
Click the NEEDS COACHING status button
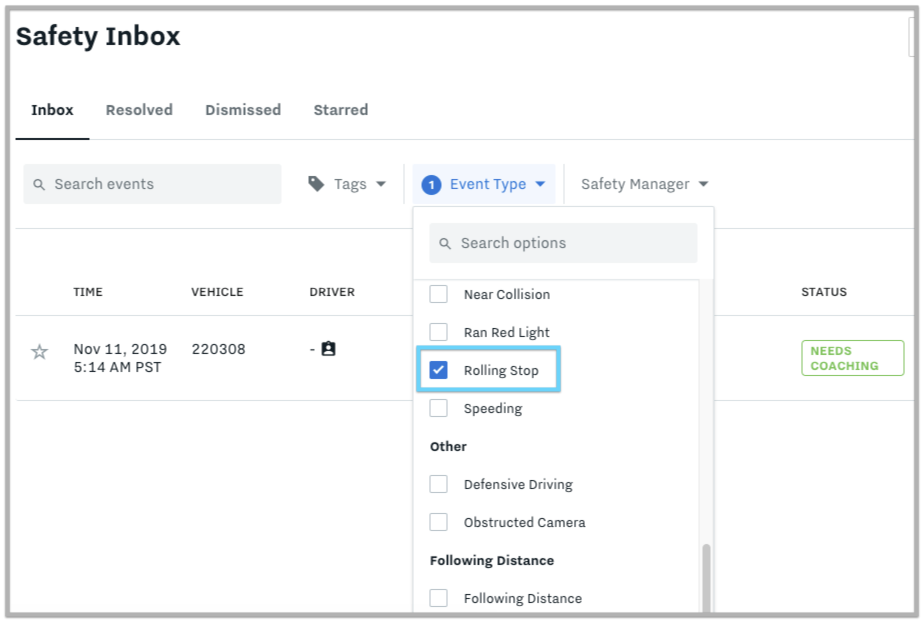[x=852, y=357]
